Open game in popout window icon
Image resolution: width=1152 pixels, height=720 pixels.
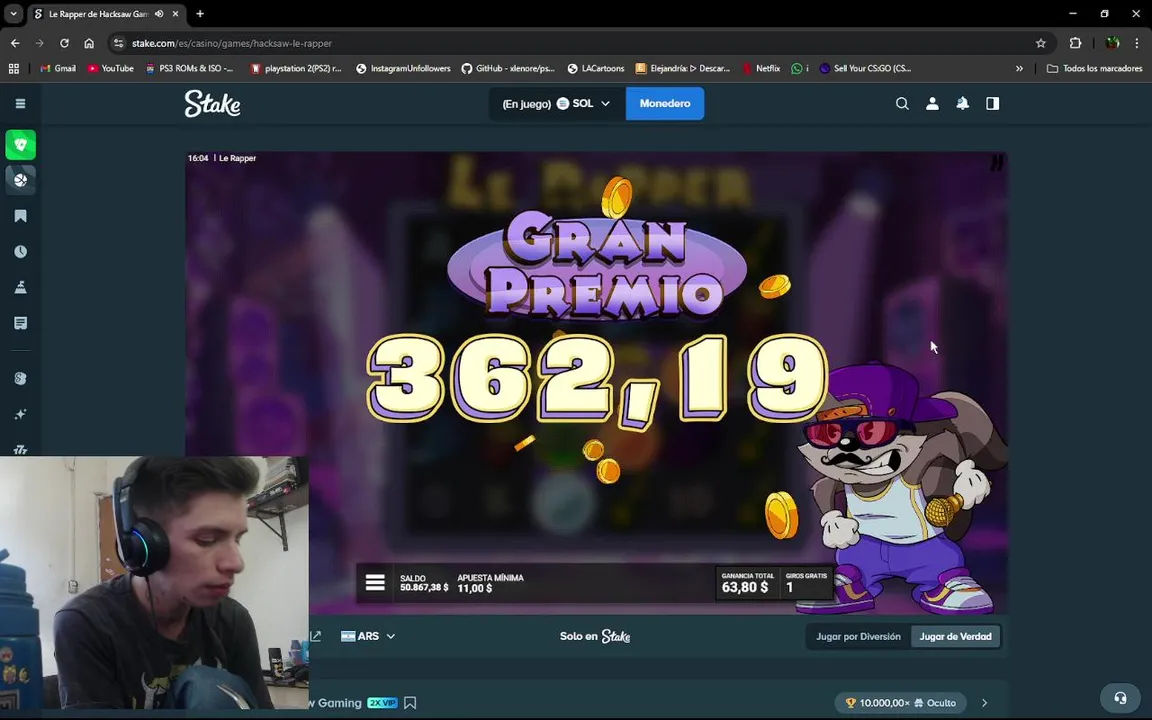316,636
